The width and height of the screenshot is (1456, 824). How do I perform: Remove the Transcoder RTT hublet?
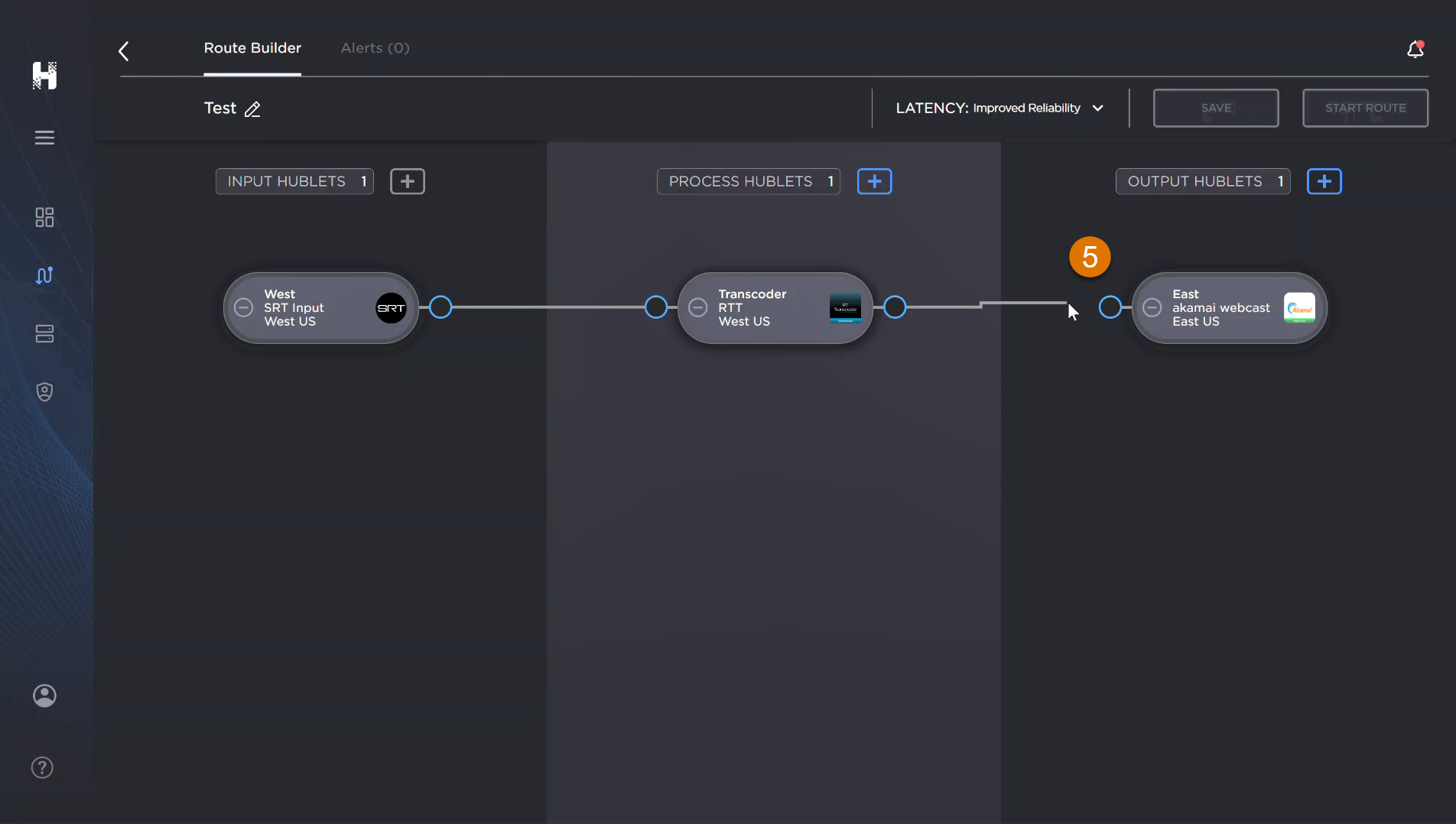click(x=697, y=307)
